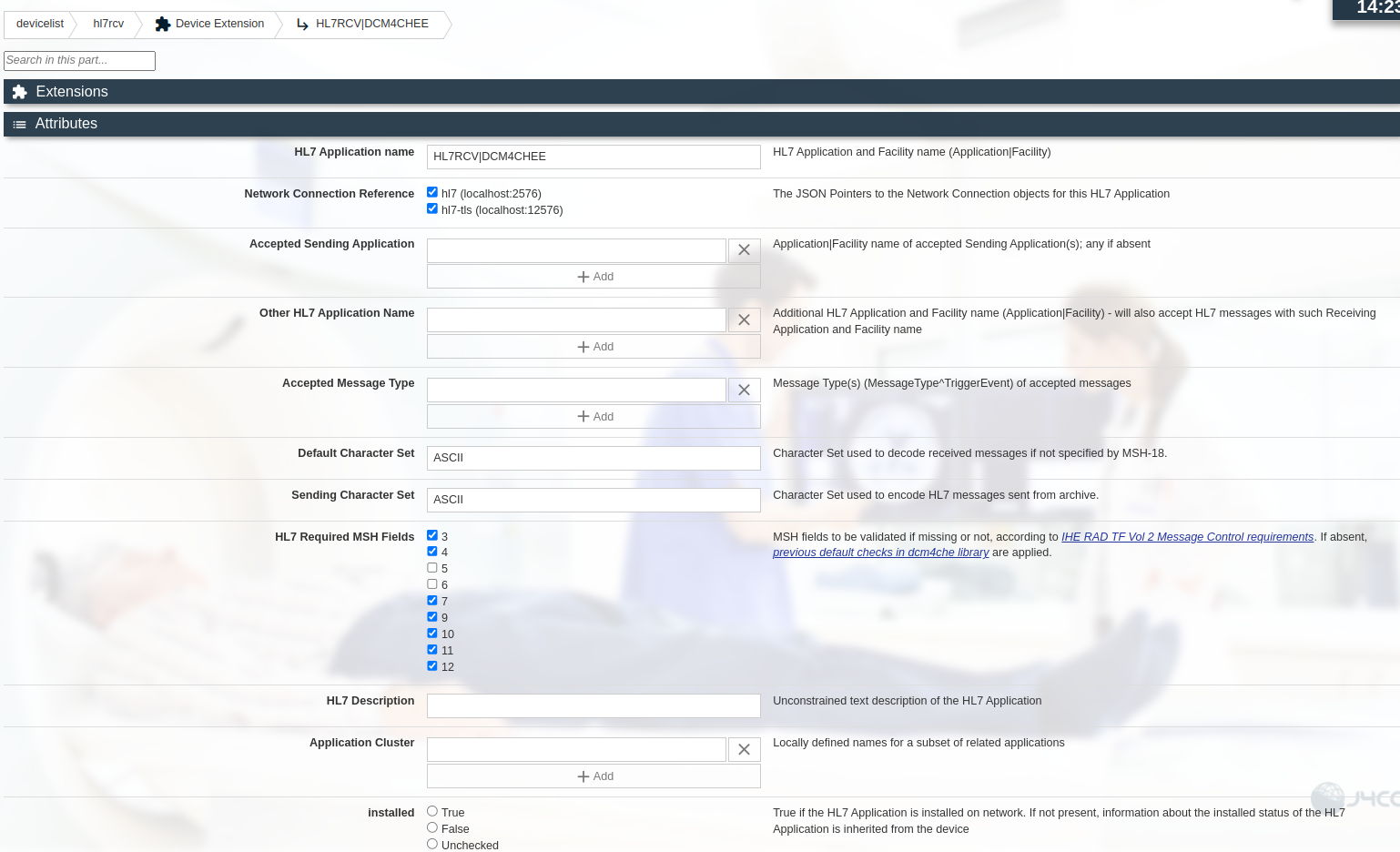Disable the hl7-tls network connection reference
Image resolution: width=1400 pixels, height=852 pixels.
(432, 208)
